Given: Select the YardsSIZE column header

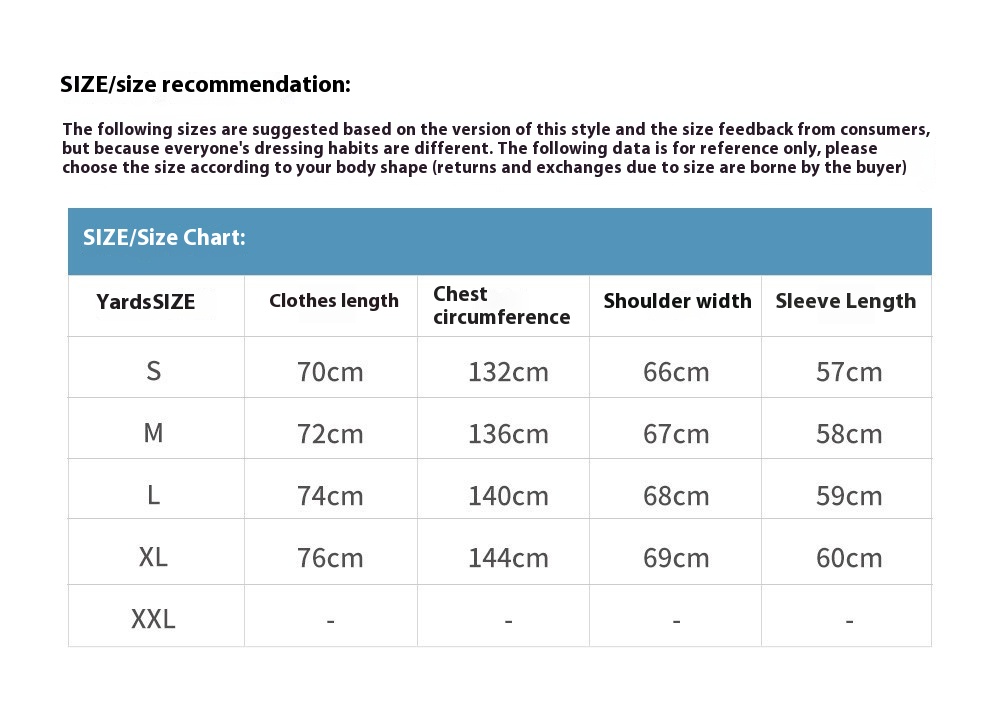Looking at the screenshot, I should click(x=146, y=302).
